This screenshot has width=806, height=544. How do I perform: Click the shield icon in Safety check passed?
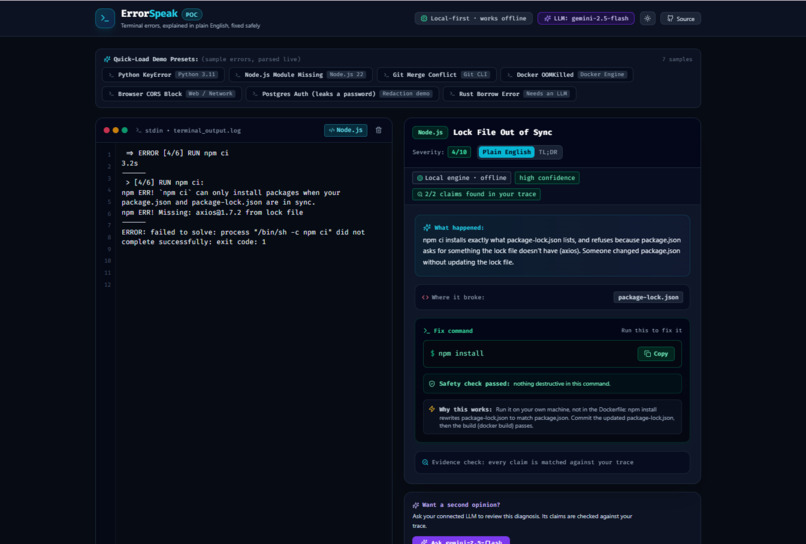432,384
